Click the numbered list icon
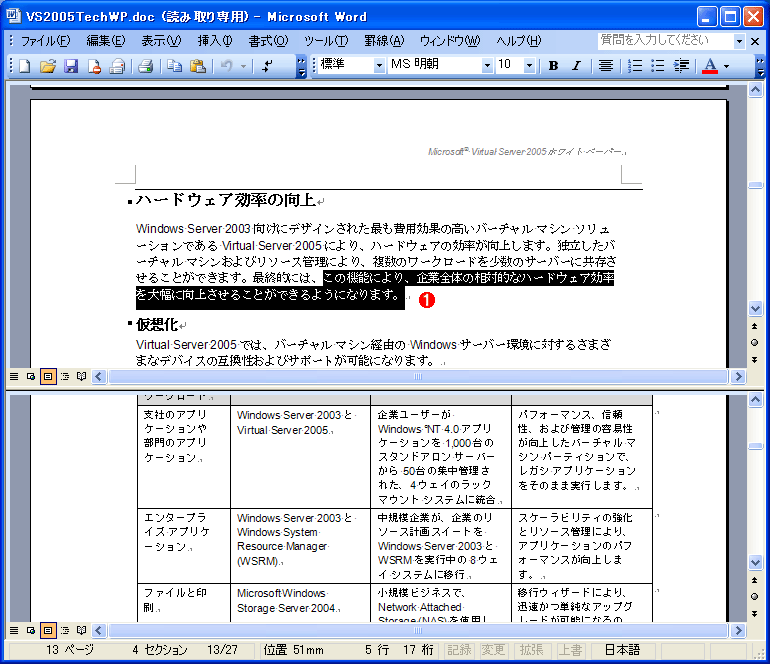This screenshot has height=664, width=770. click(635, 65)
